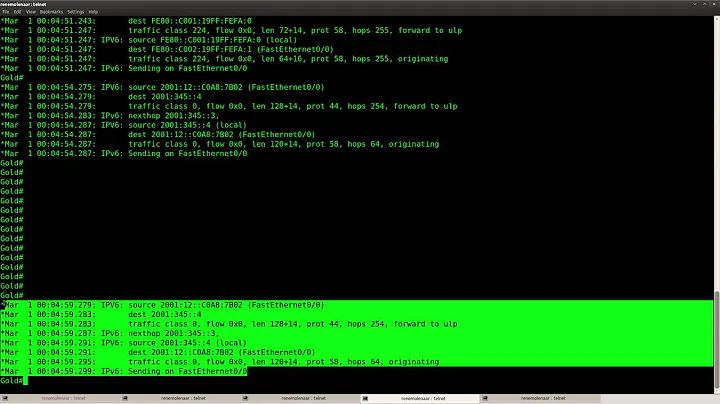Screen dimensions: 720x404
Task: Click the 00:04:59.283 dest 2001:345::4 line
Action: [x=101, y=314]
